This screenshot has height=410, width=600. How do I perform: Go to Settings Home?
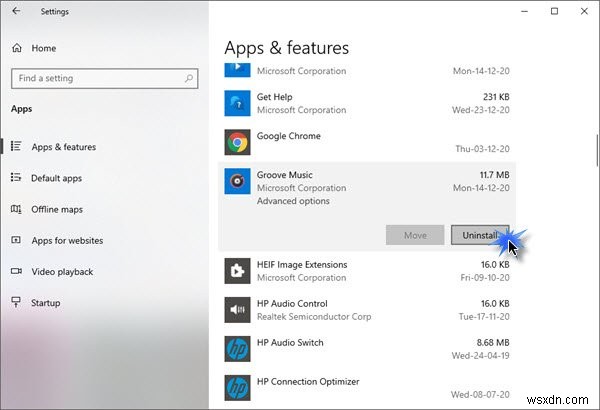coord(44,48)
